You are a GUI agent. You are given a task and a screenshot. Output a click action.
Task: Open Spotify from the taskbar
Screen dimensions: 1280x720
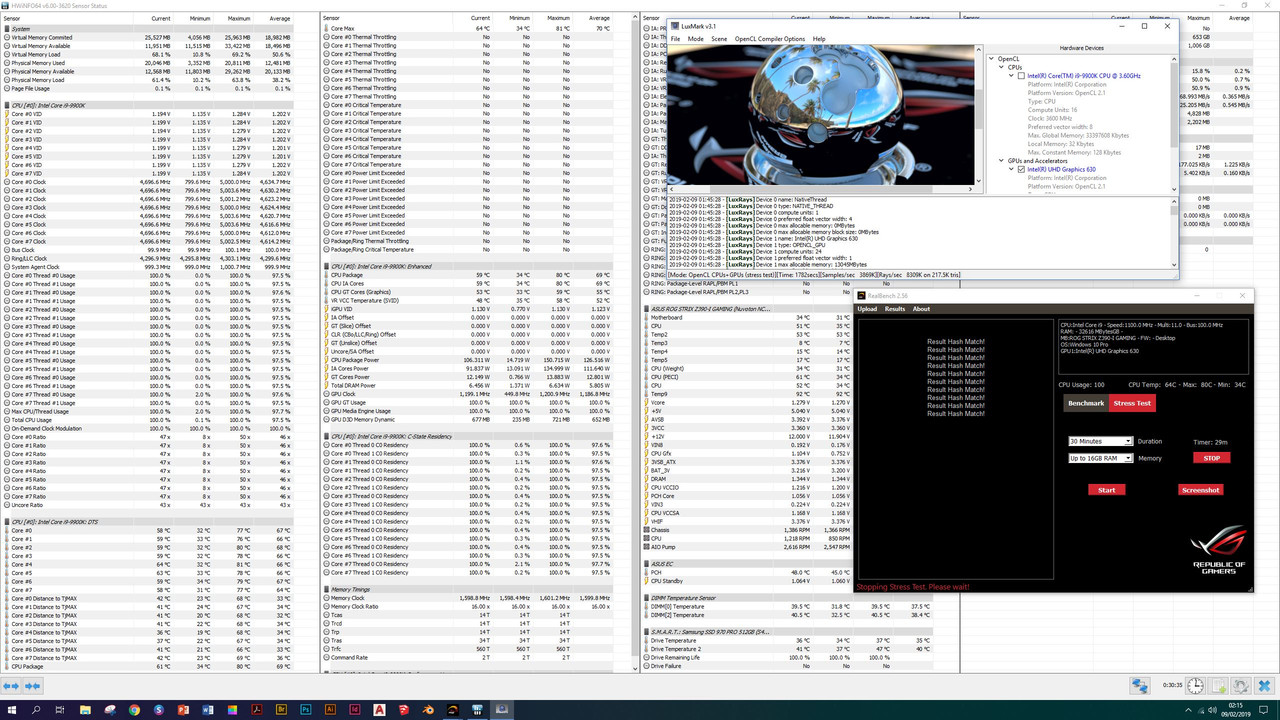click(157, 709)
